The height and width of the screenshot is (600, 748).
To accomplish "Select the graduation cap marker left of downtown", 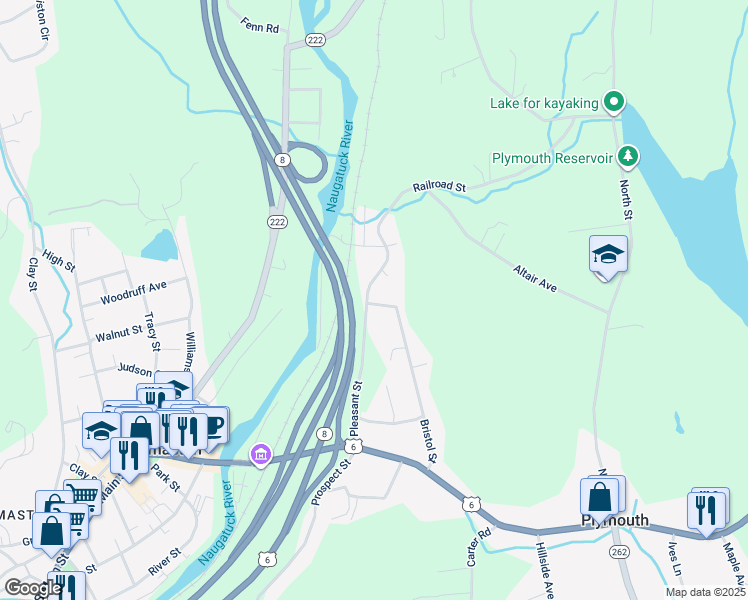I will [101, 432].
